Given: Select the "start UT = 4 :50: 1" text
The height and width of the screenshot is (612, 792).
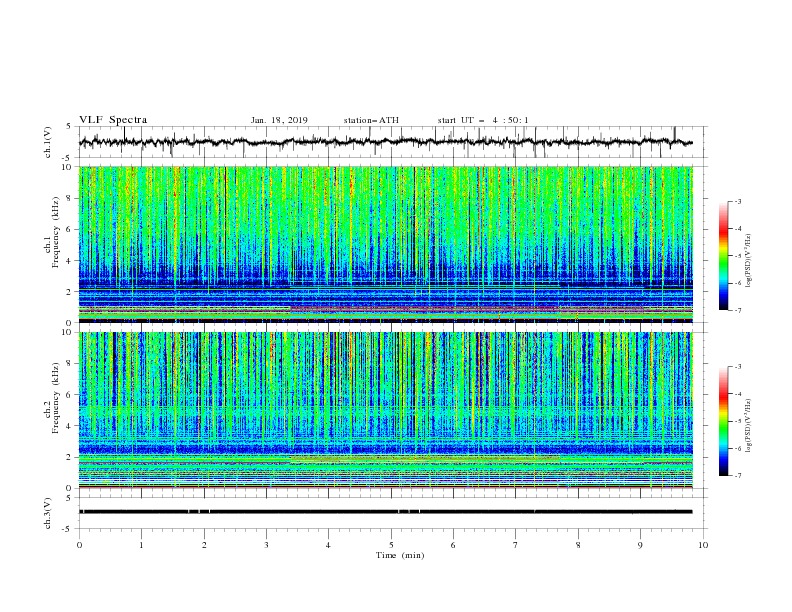Looking at the screenshot, I should tap(483, 120).
